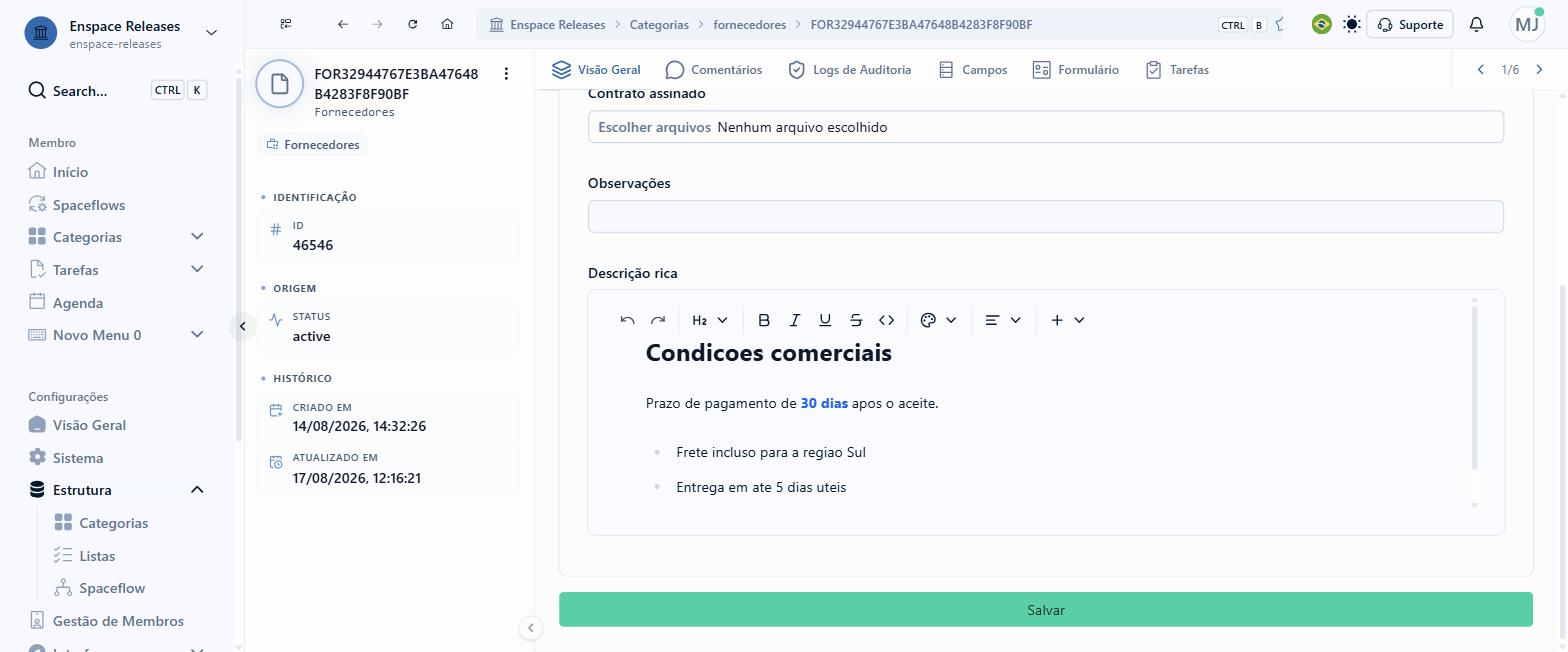1568x652 pixels.
Task: Toggle underline formatting in editor
Action: [825, 320]
